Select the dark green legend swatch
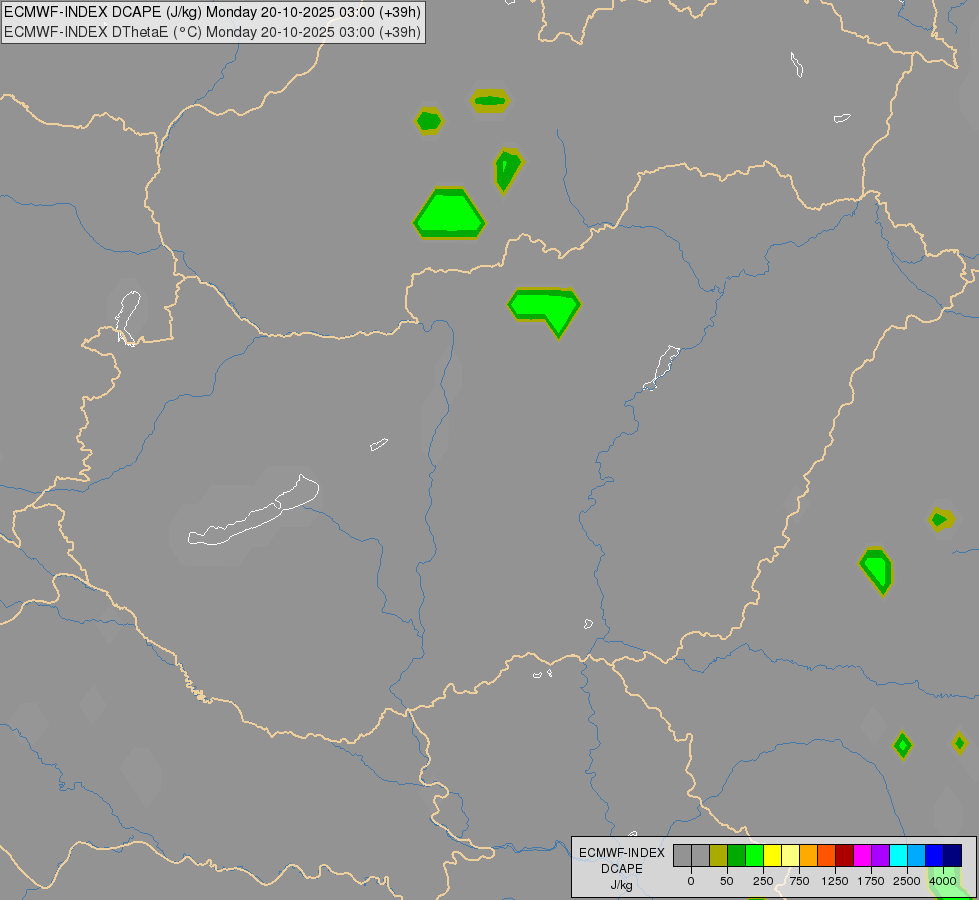 click(x=736, y=855)
